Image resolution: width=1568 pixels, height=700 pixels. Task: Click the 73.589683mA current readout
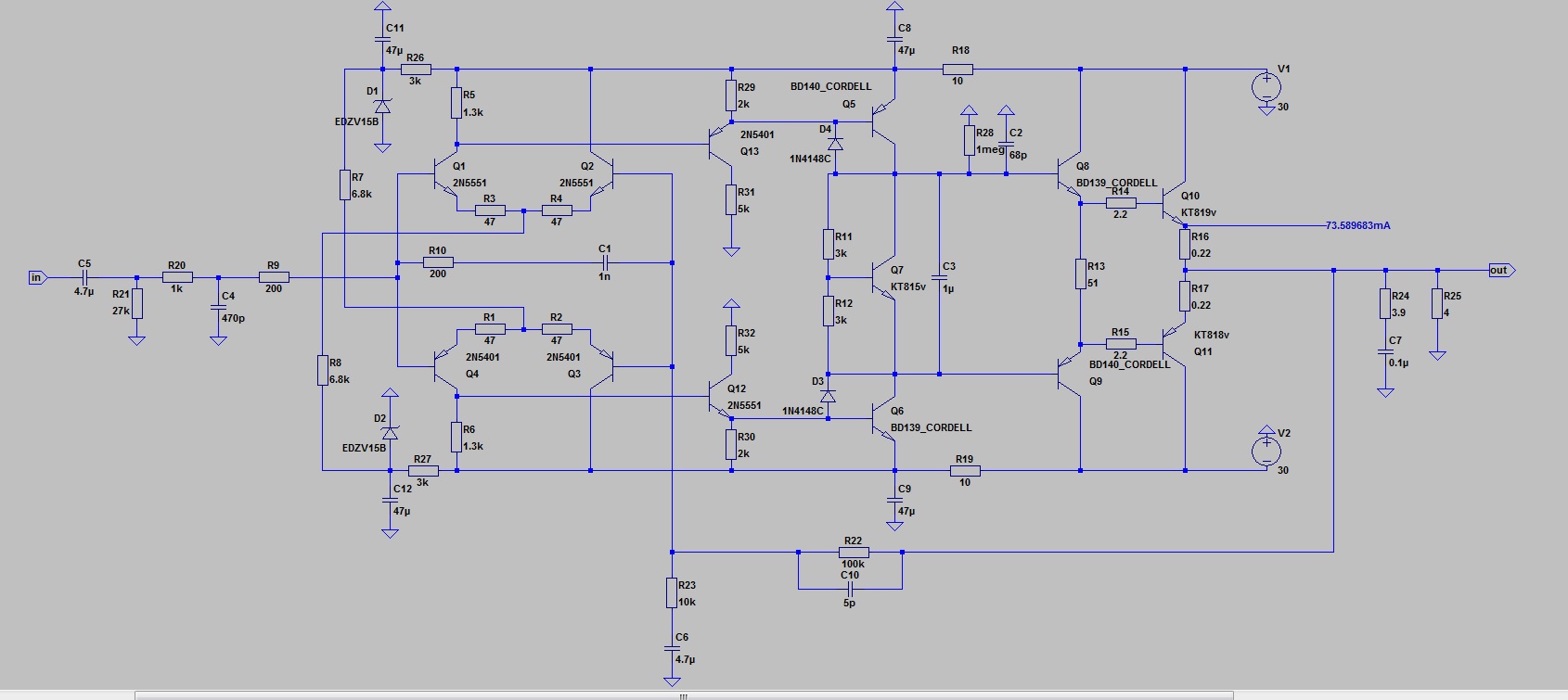pyautogui.click(x=1357, y=225)
